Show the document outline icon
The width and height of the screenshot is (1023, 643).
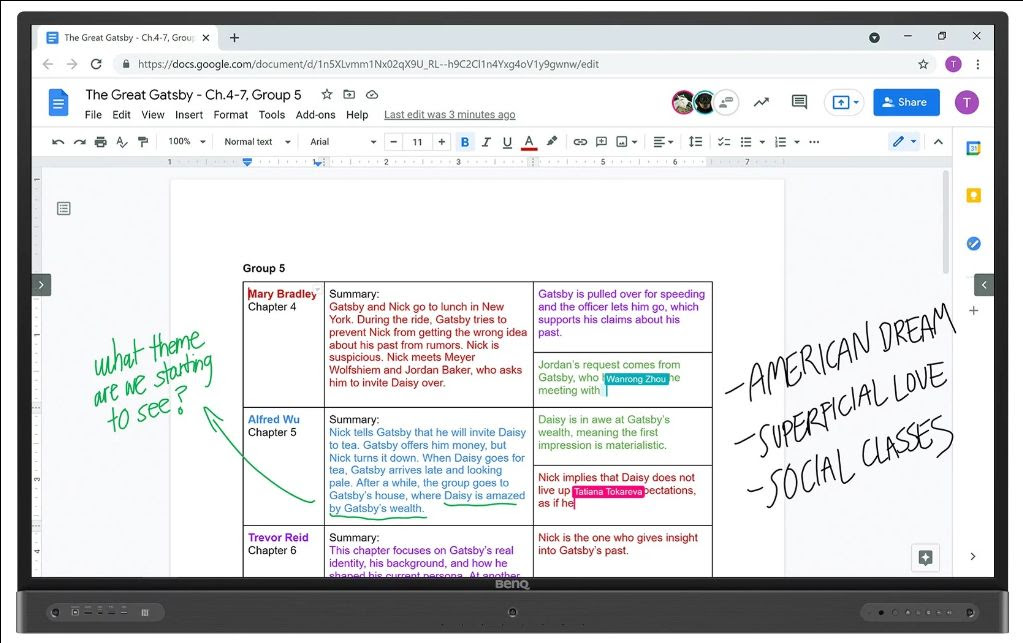[x=63, y=209]
